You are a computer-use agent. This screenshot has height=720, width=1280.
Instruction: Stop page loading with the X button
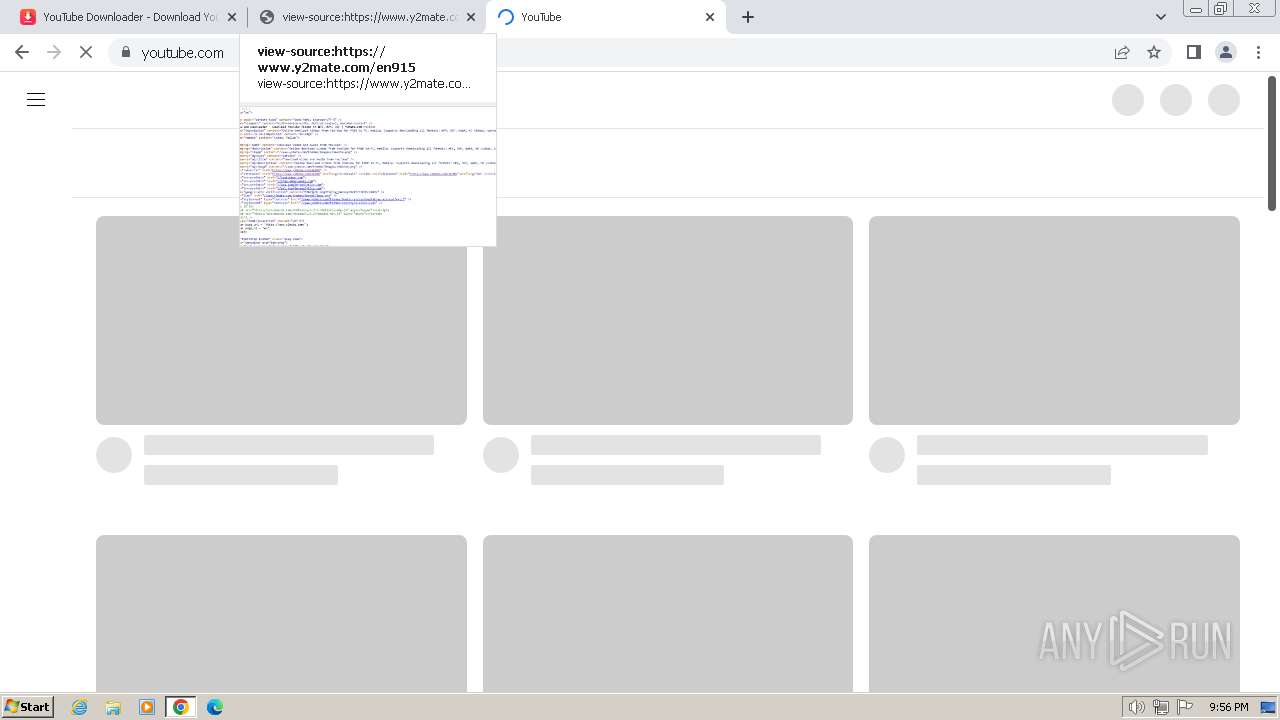coord(86,52)
